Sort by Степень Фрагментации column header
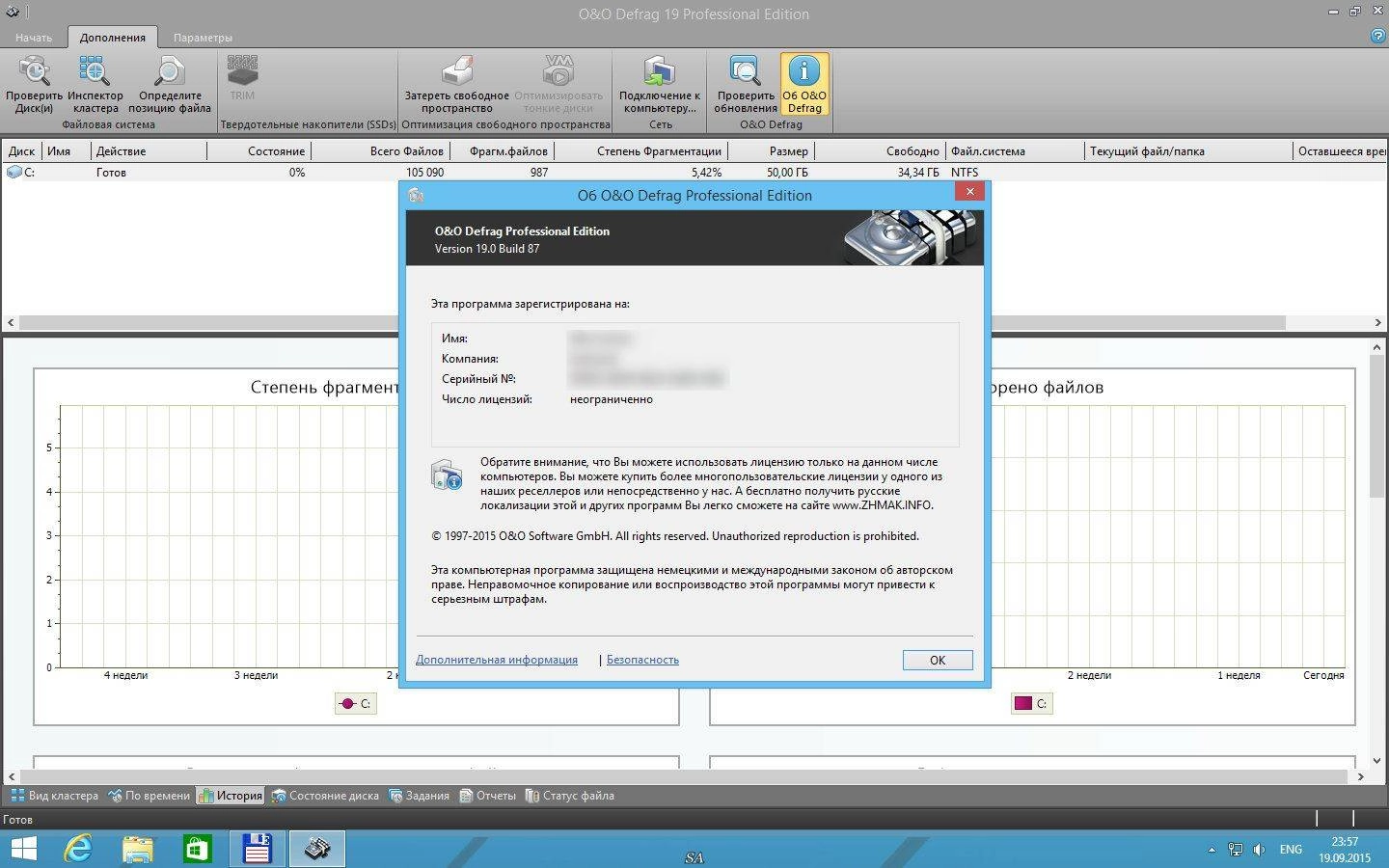Image resolution: width=1389 pixels, height=868 pixels. click(640, 151)
